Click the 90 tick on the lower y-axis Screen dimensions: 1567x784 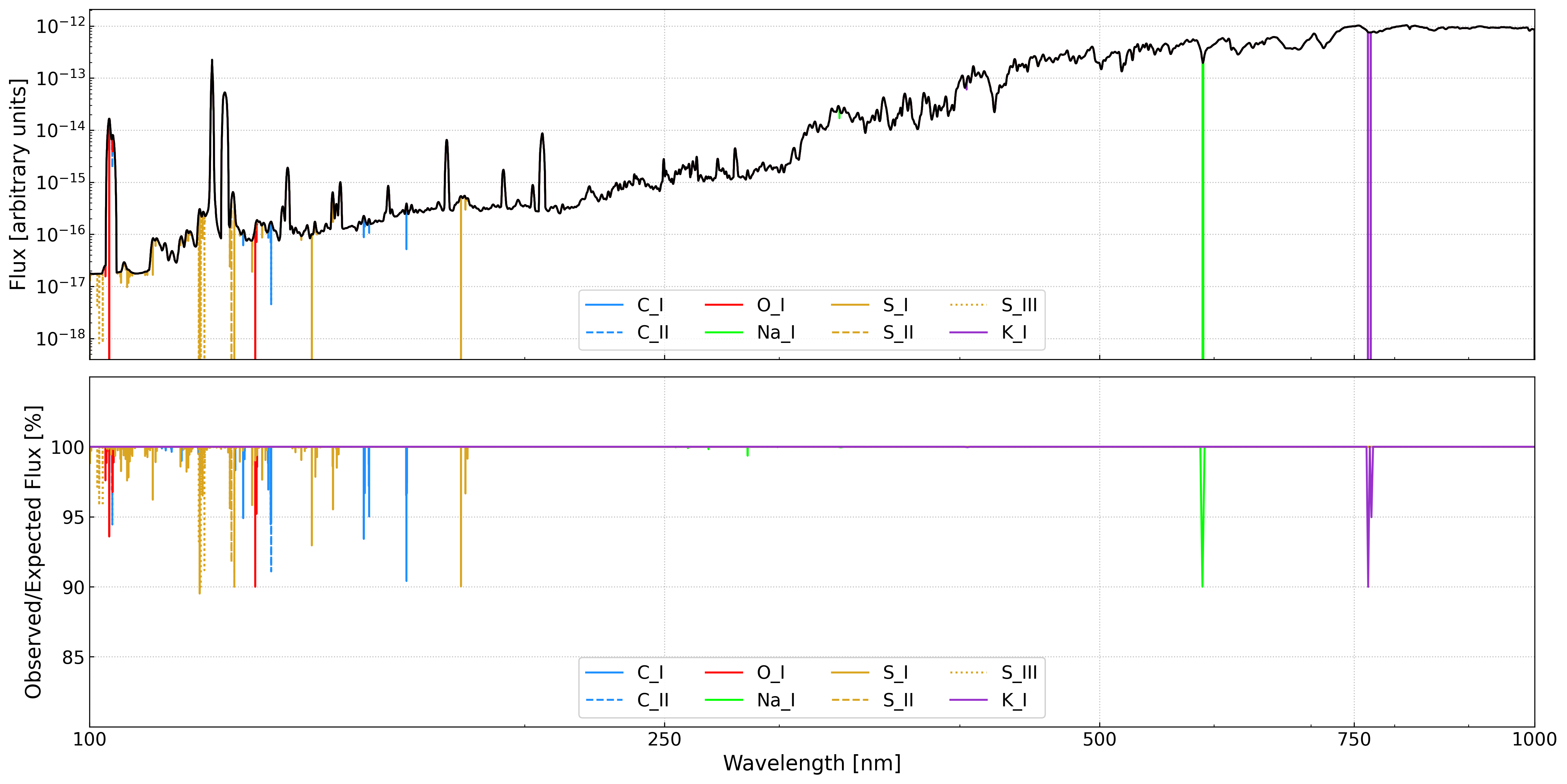[73, 587]
